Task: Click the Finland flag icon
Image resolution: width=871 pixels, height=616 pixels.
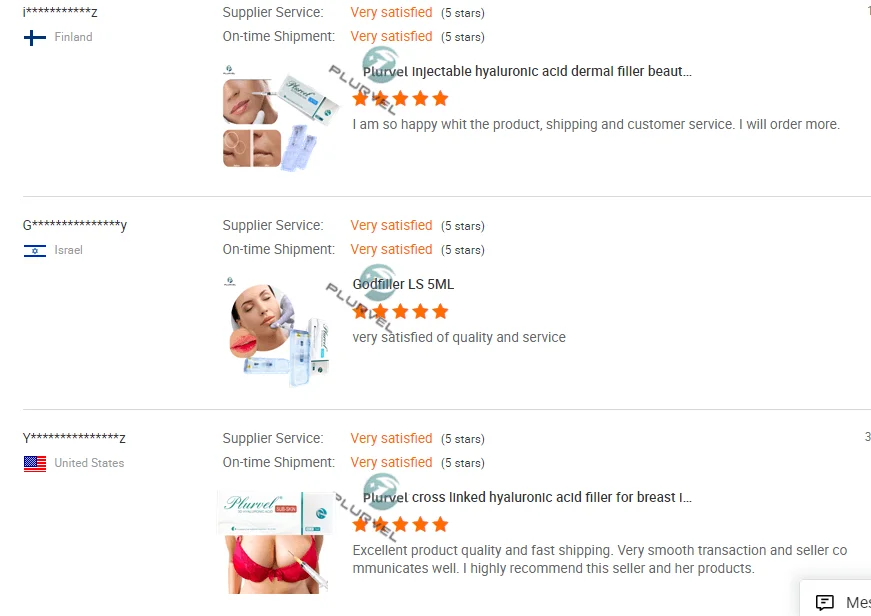Action: [34, 38]
